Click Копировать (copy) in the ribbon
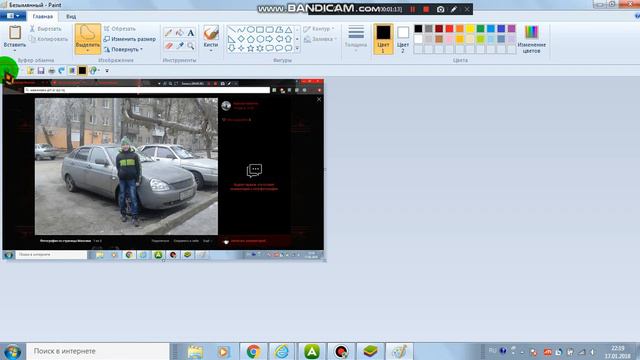Screen dimensions: 640x360 [49, 39]
